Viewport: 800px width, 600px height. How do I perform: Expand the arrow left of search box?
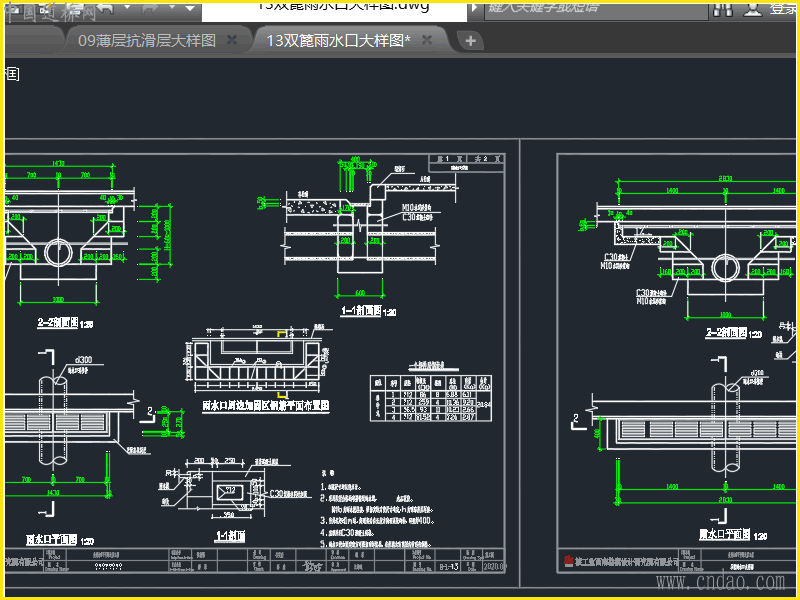tap(474, 8)
